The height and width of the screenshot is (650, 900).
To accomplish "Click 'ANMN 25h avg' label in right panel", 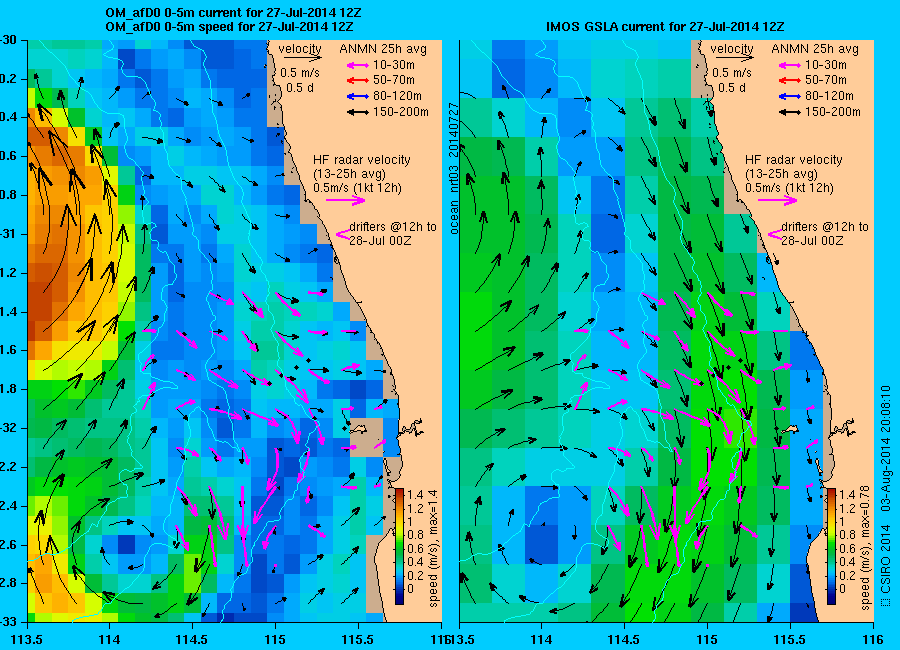I will tap(815, 49).
